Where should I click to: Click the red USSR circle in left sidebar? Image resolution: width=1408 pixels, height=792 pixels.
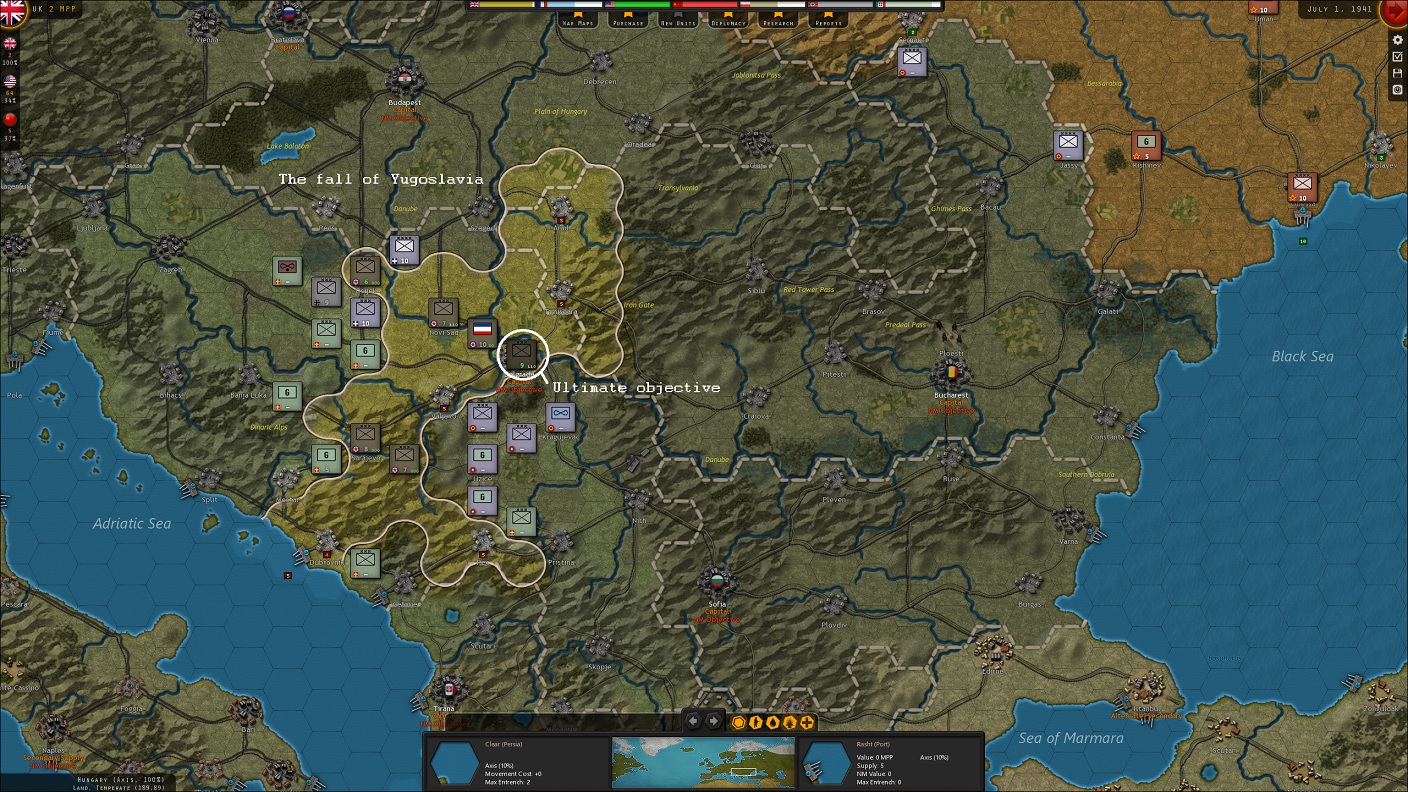[11, 120]
